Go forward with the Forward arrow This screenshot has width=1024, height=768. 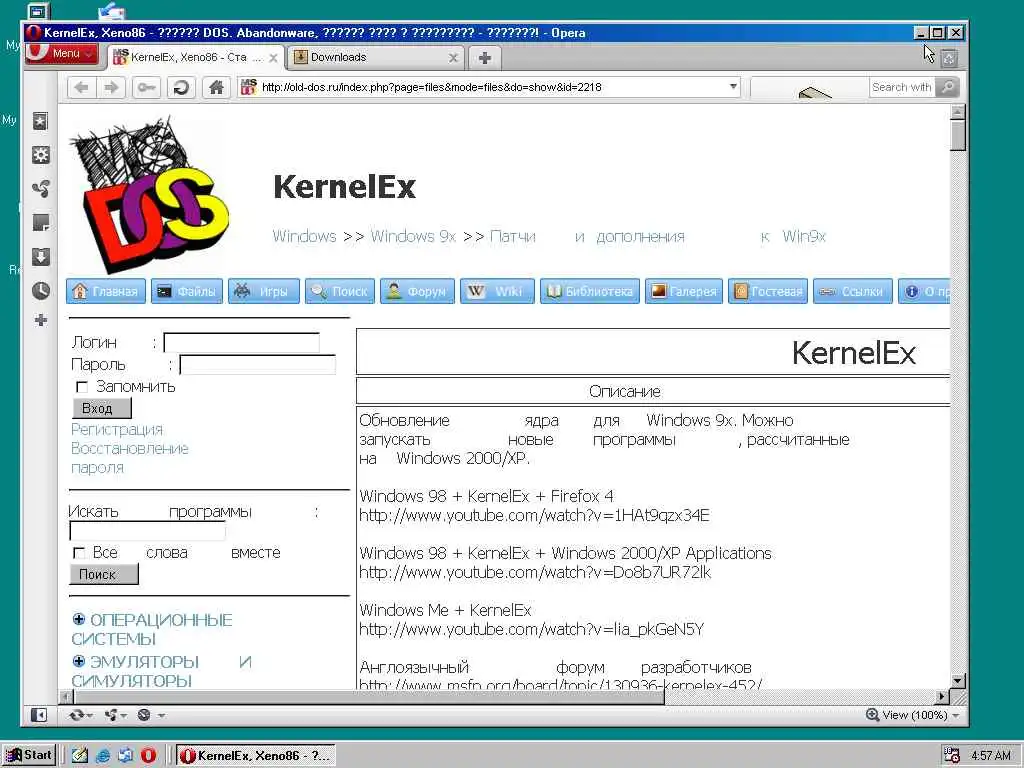tap(112, 87)
